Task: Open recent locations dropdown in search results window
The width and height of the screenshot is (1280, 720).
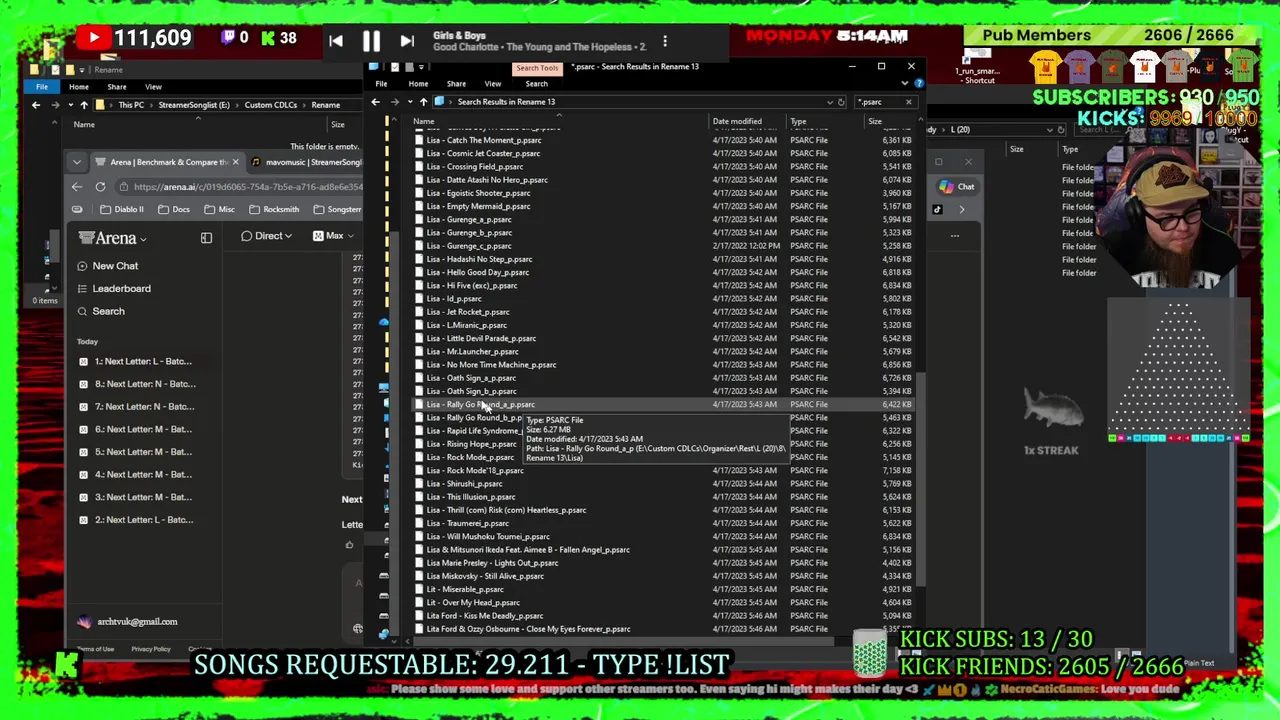Action: [408, 102]
